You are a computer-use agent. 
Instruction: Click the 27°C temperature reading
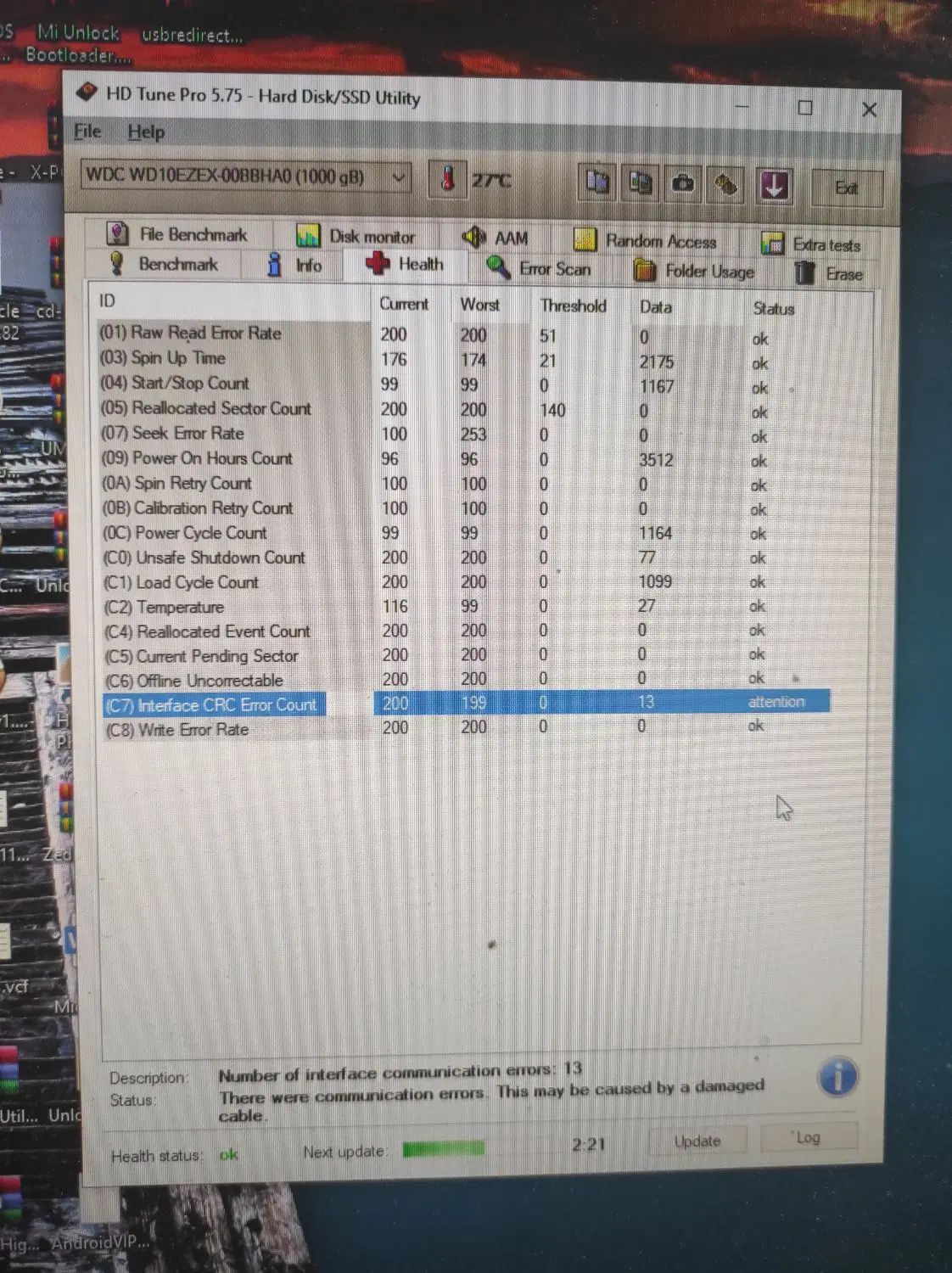click(x=491, y=180)
